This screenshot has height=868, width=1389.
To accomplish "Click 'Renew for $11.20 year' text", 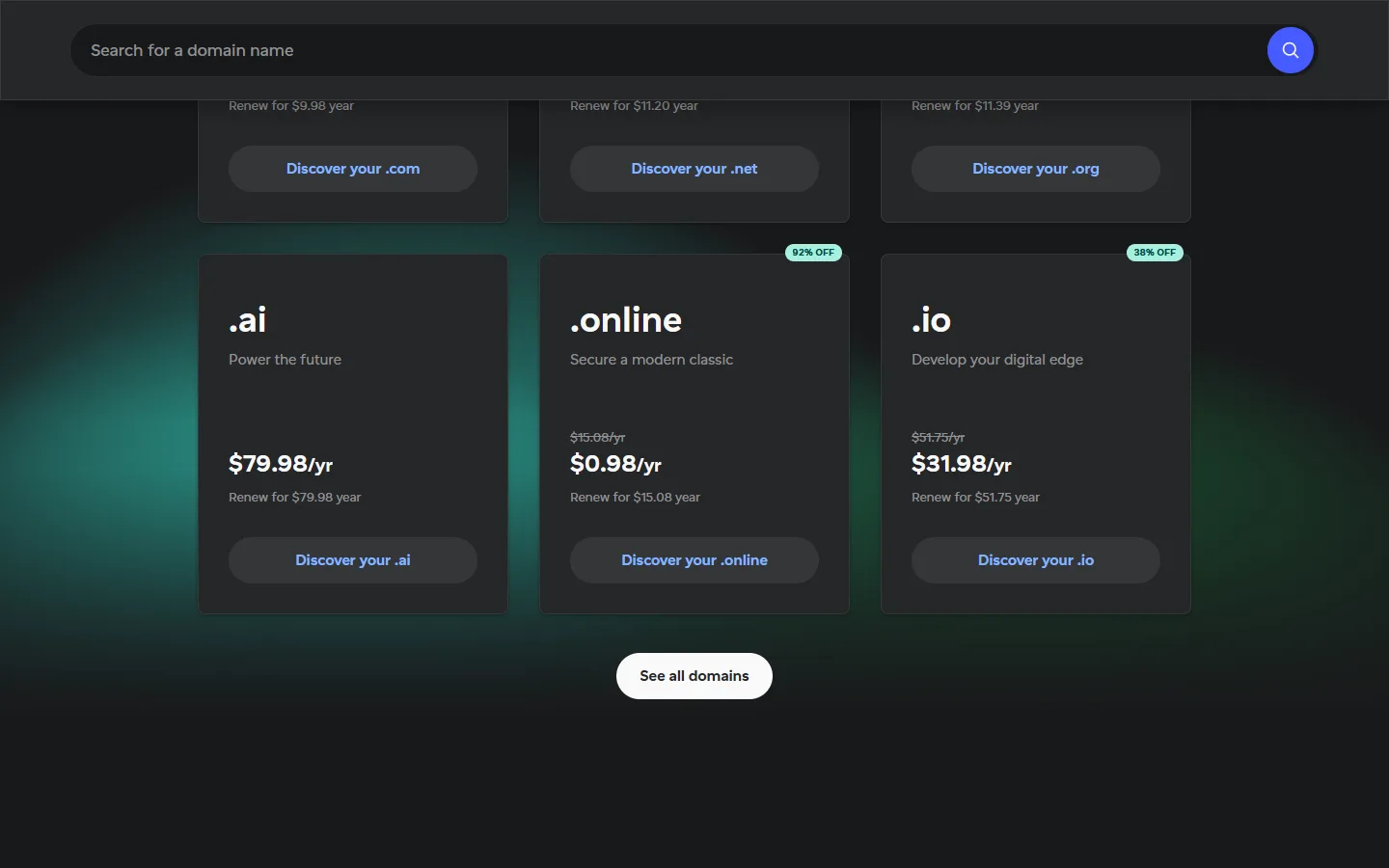I will pos(634,106).
